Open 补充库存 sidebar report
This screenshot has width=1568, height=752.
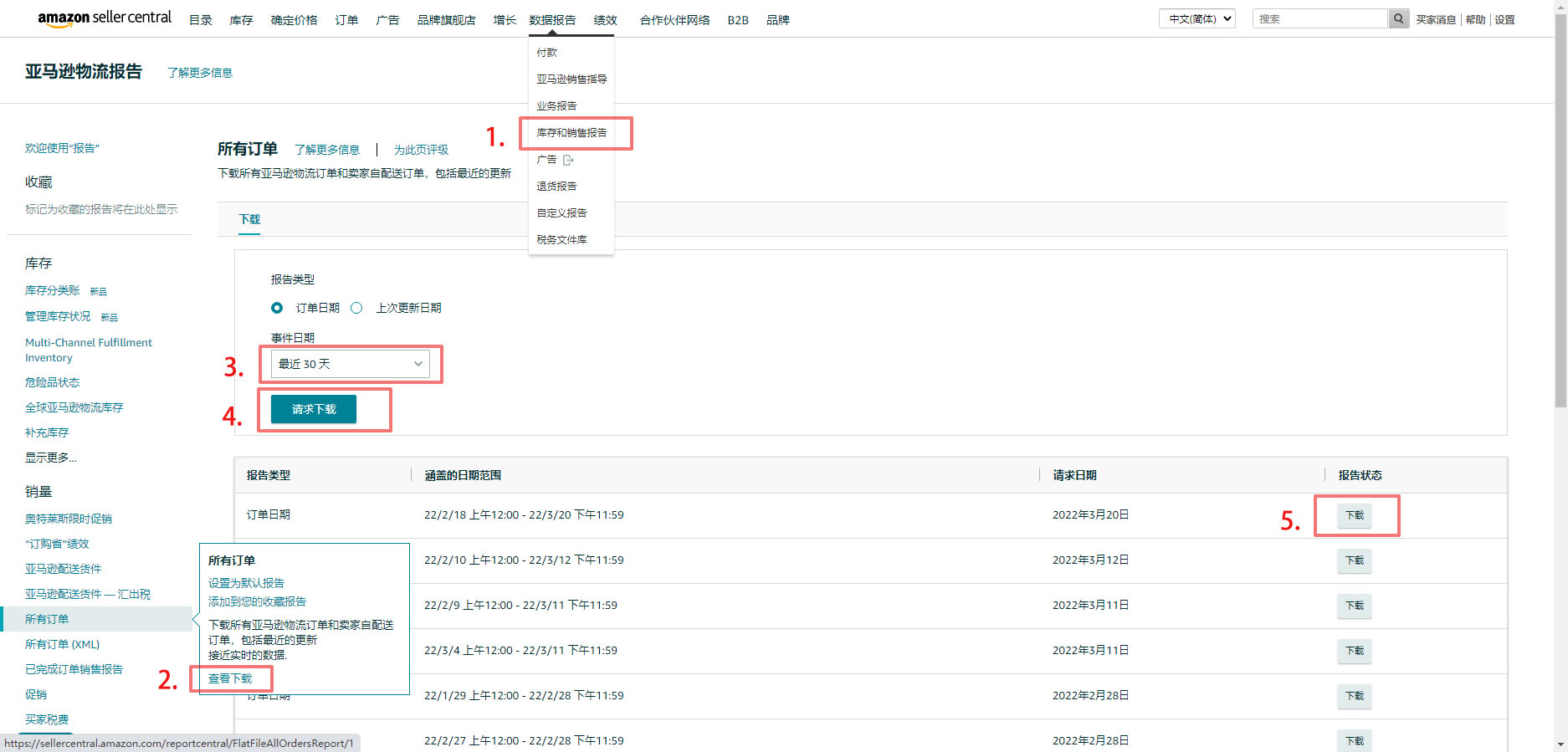(47, 432)
